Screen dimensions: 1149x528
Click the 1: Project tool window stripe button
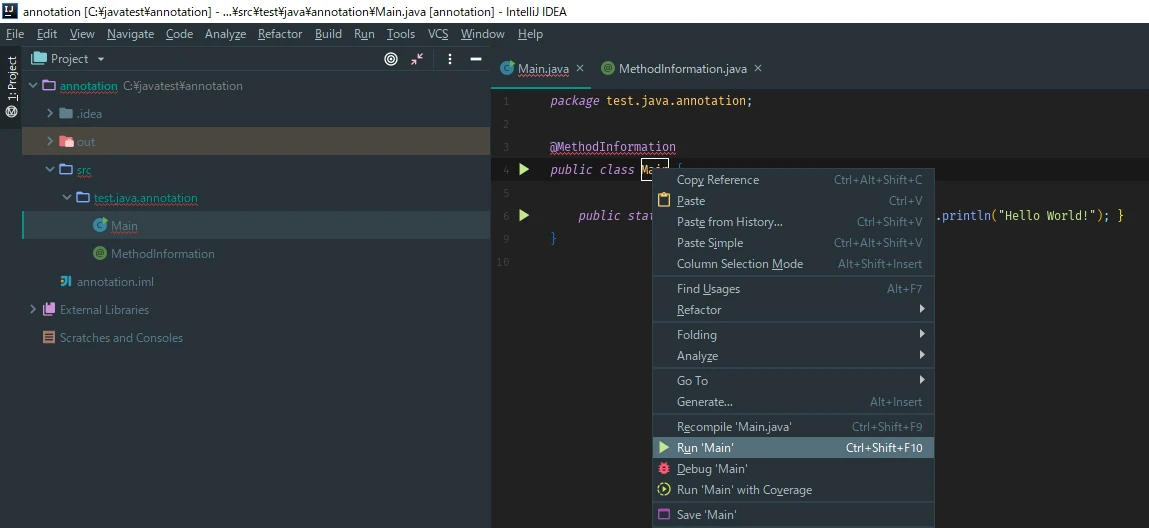12,86
